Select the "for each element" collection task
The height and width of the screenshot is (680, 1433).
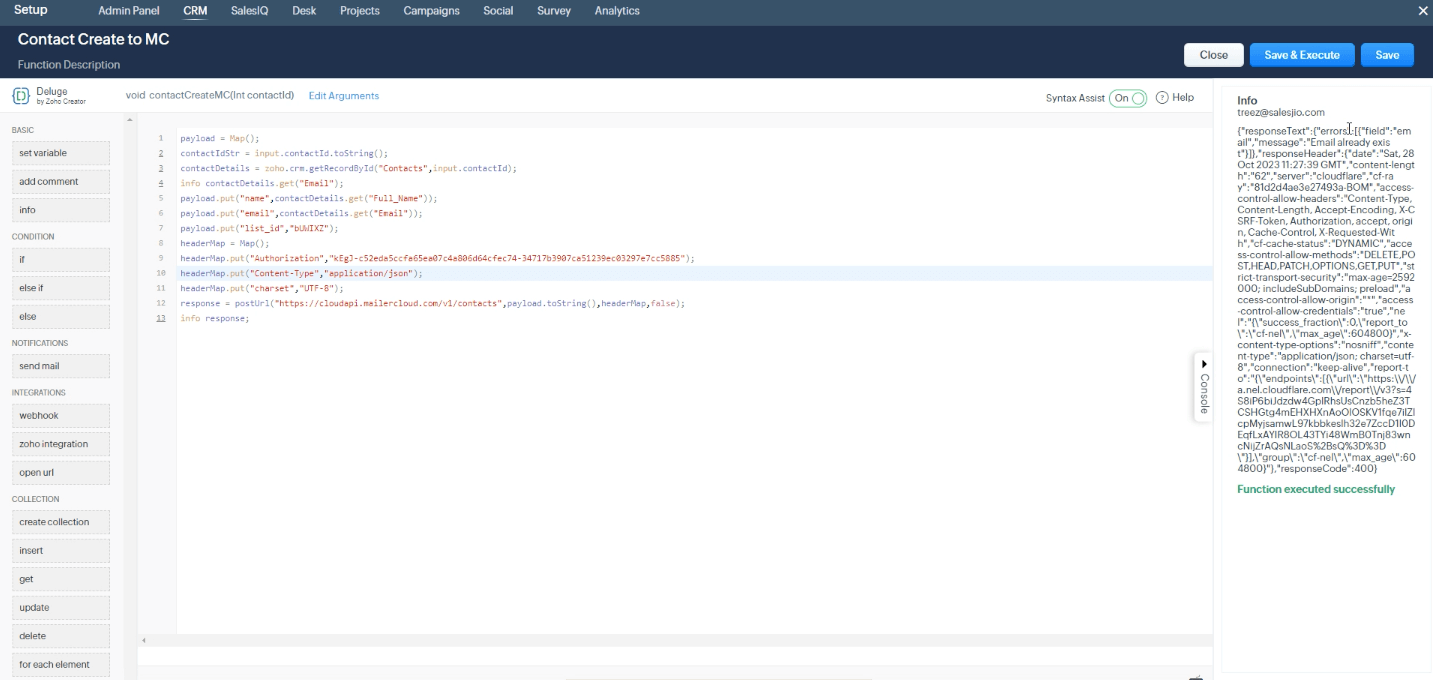pos(60,664)
